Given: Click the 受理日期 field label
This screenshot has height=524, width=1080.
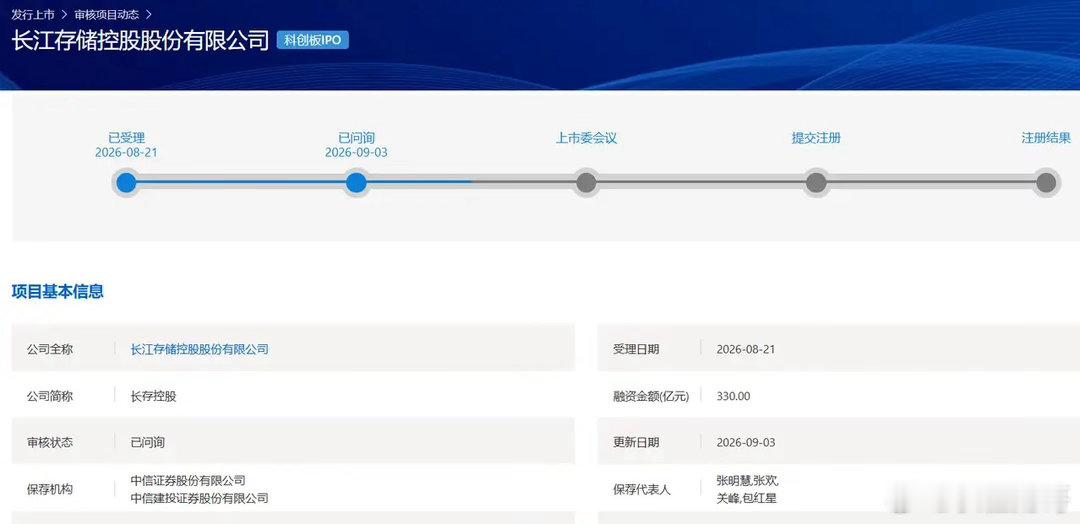Looking at the screenshot, I should point(636,349).
